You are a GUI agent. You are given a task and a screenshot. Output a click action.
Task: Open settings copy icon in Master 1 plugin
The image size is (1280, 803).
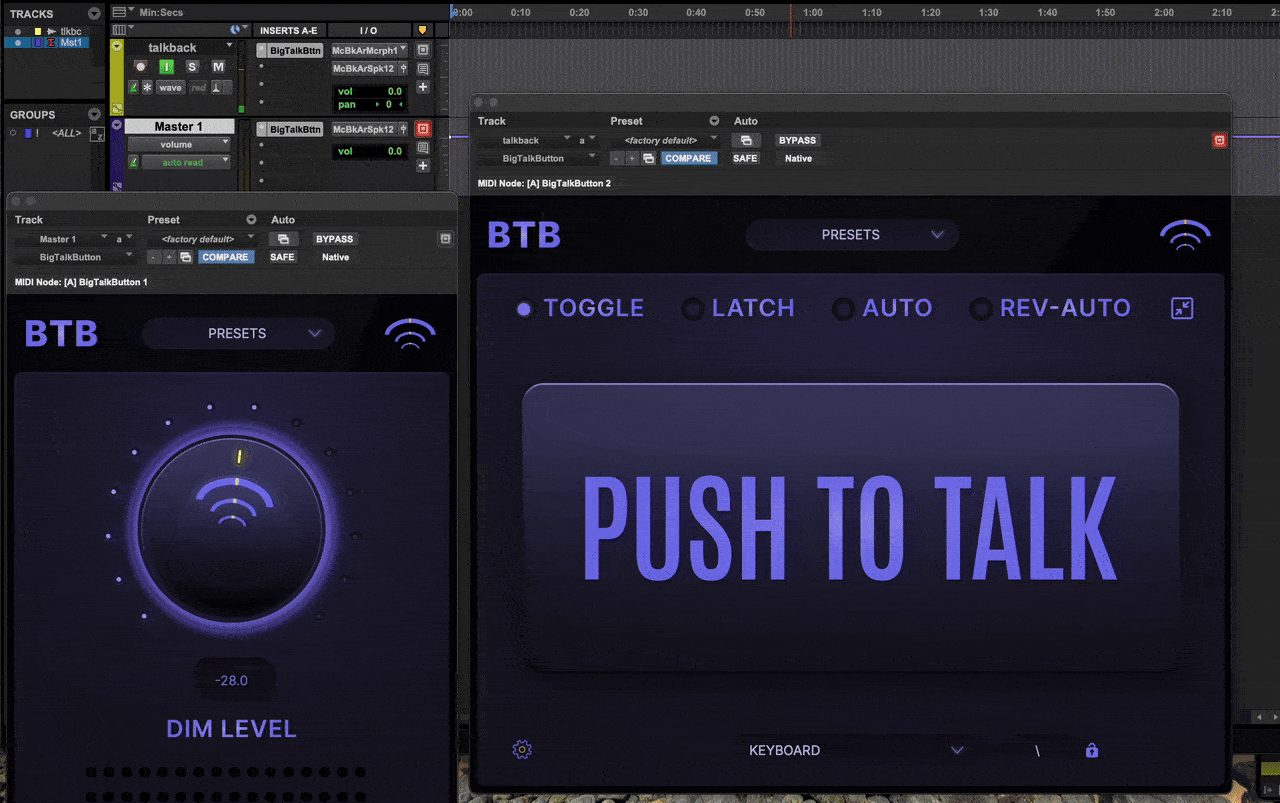(185, 257)
